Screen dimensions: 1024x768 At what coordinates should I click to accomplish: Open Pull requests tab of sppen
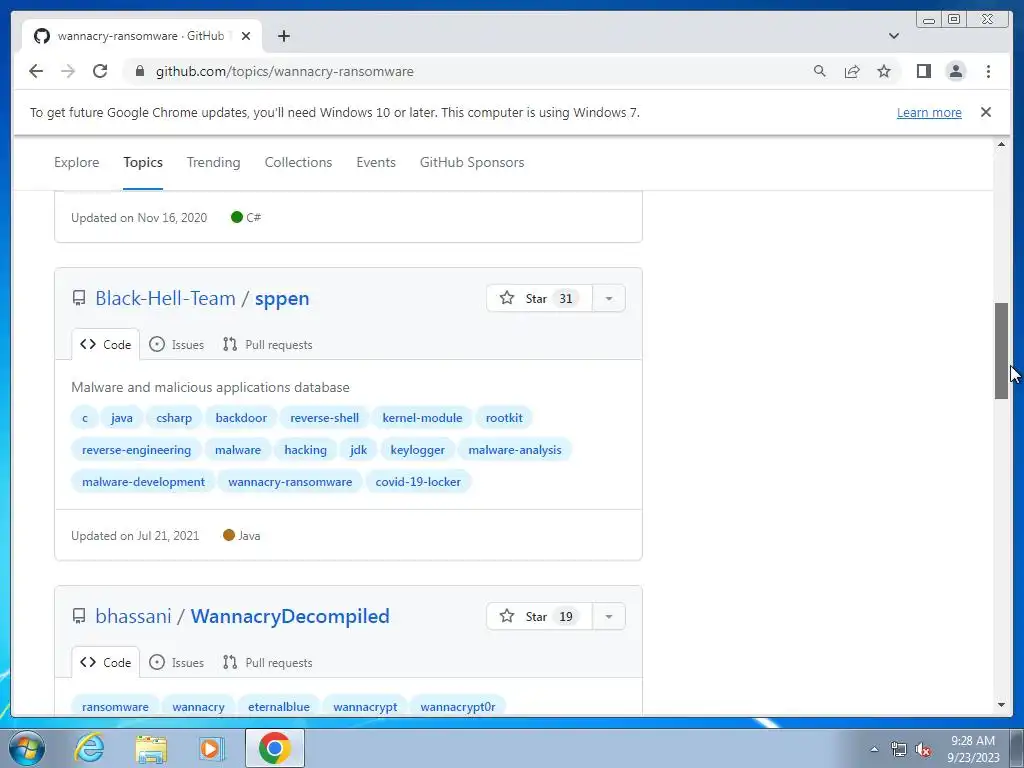pos(268,345)
